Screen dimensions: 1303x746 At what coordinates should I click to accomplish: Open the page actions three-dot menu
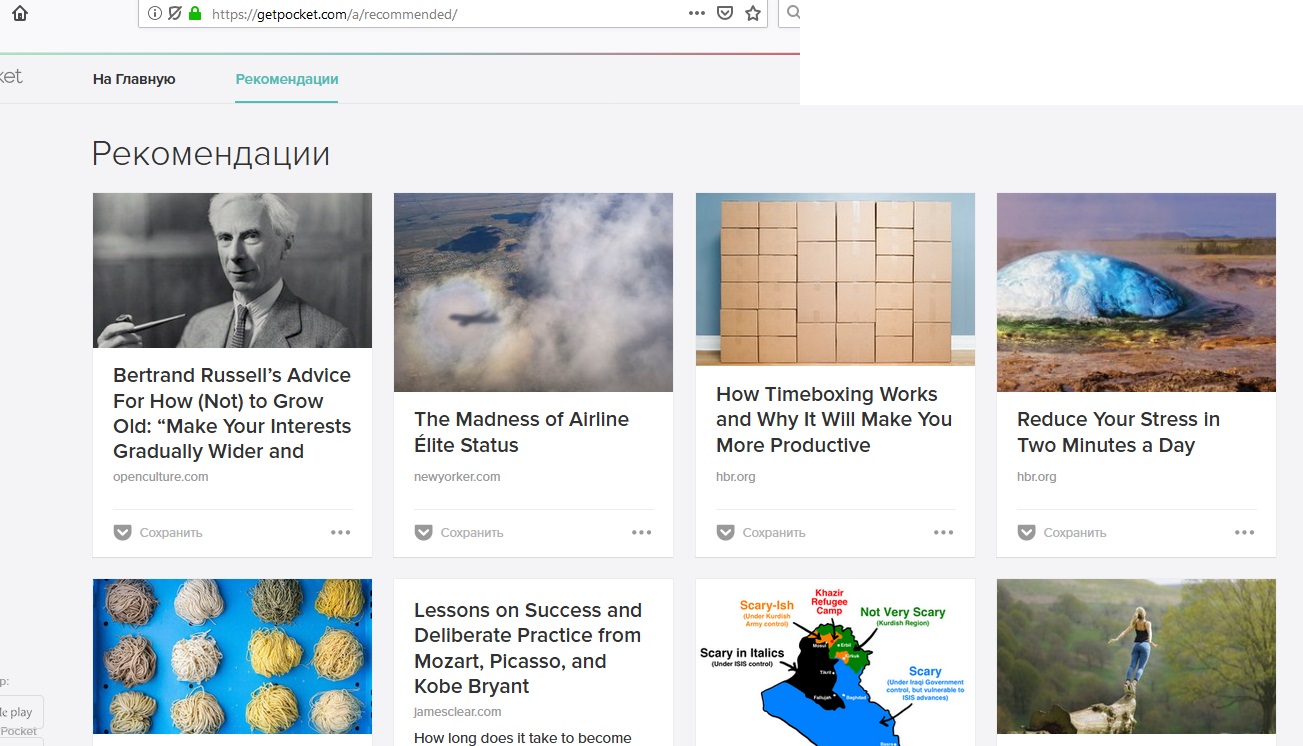coord(697,14)
